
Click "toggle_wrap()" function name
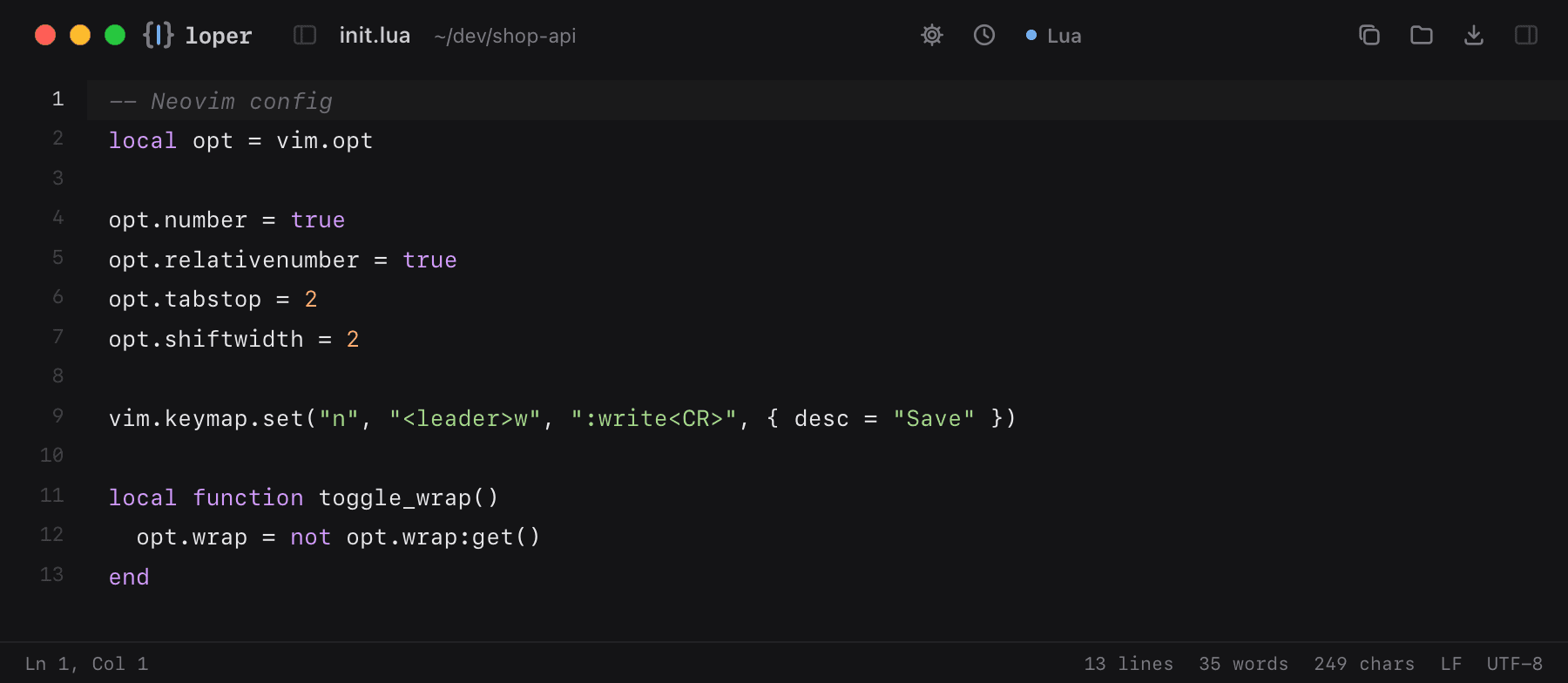[x=409, y=497]
